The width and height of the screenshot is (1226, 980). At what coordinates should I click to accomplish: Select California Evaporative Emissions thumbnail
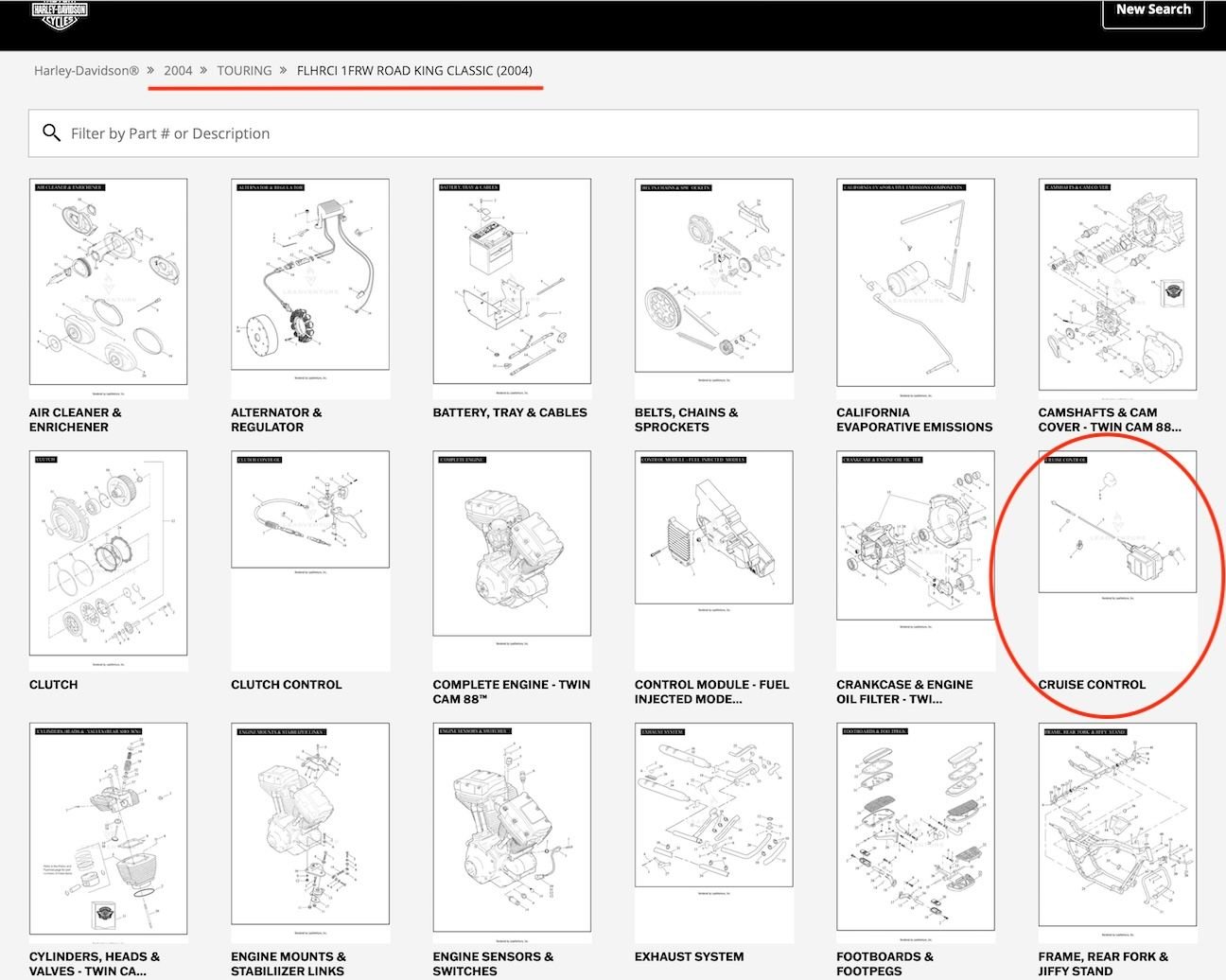pos(915,283)
